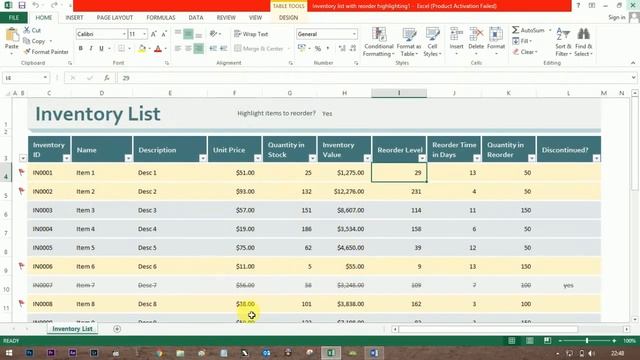Click the zoom slider handle

point(587,340)
